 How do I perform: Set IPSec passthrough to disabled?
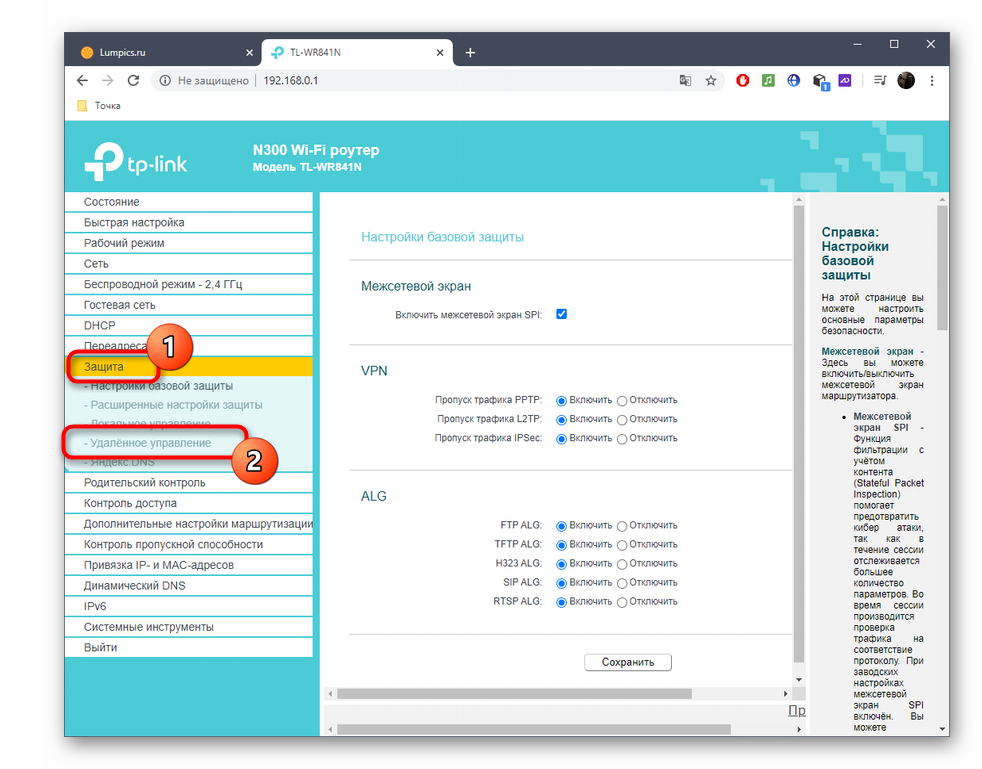pyautogui.click(x=622, y=438)
